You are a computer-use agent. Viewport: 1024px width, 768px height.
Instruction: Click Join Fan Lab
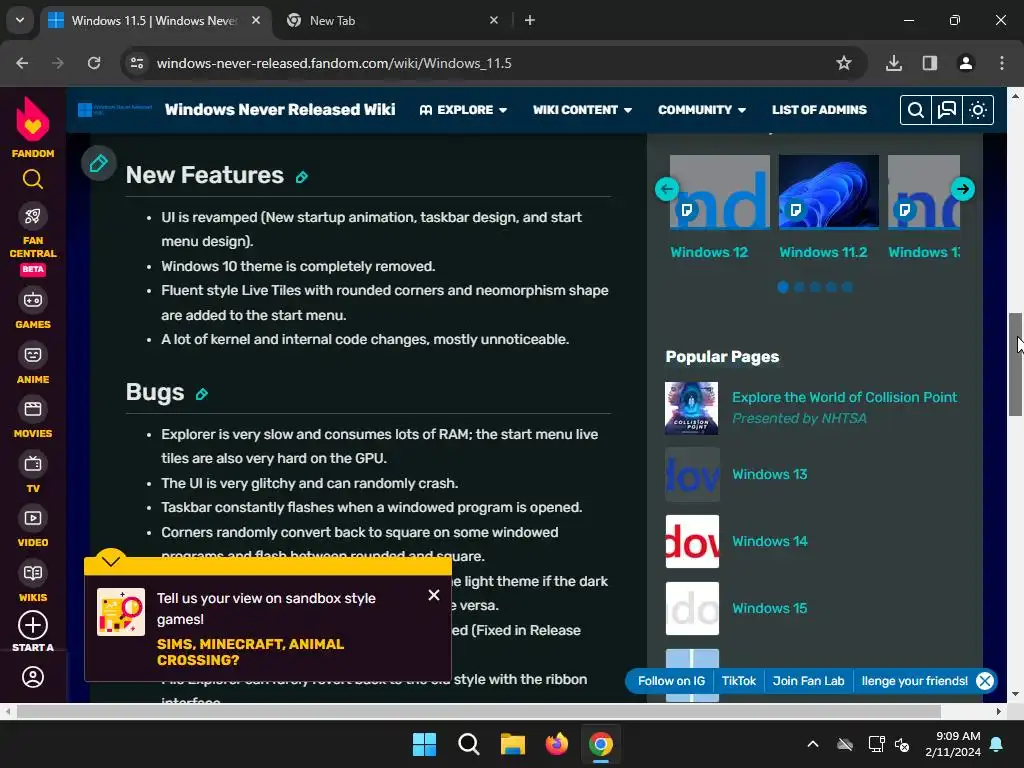point(808,681)
